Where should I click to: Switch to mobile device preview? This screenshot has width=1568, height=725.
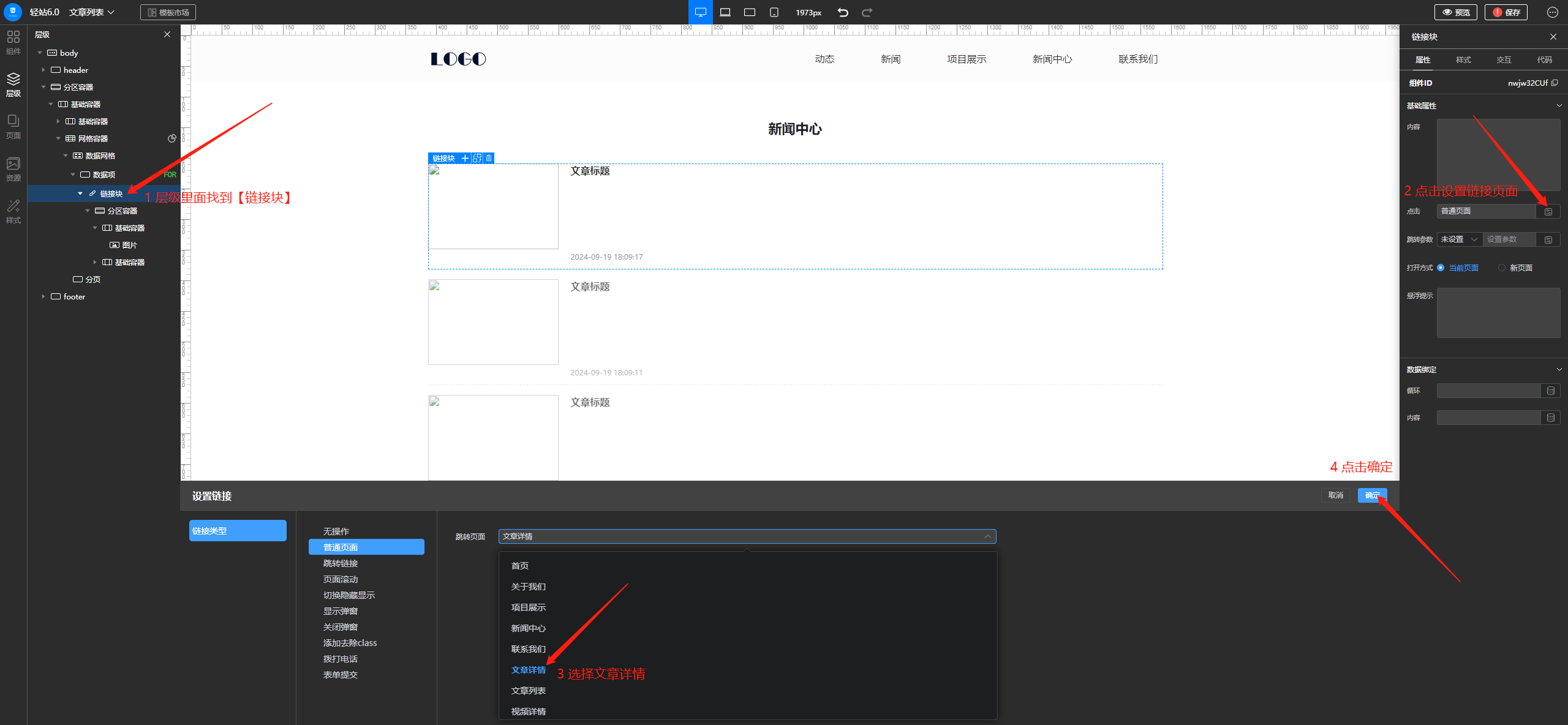coord(774,12)
